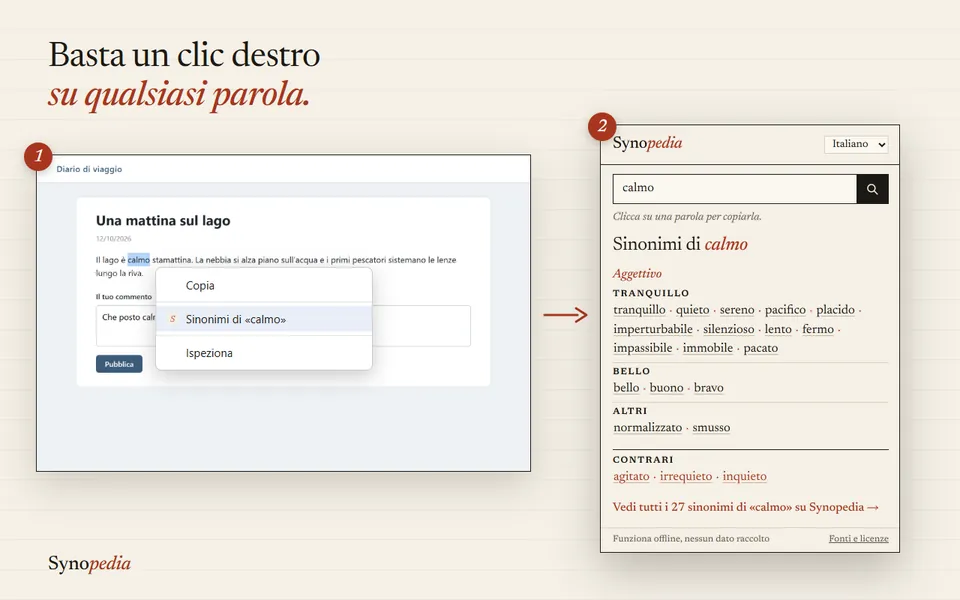Viewport: 960px width, 600px height.
Task: Open the Italiano language dropdown
Action: point(856,144)
